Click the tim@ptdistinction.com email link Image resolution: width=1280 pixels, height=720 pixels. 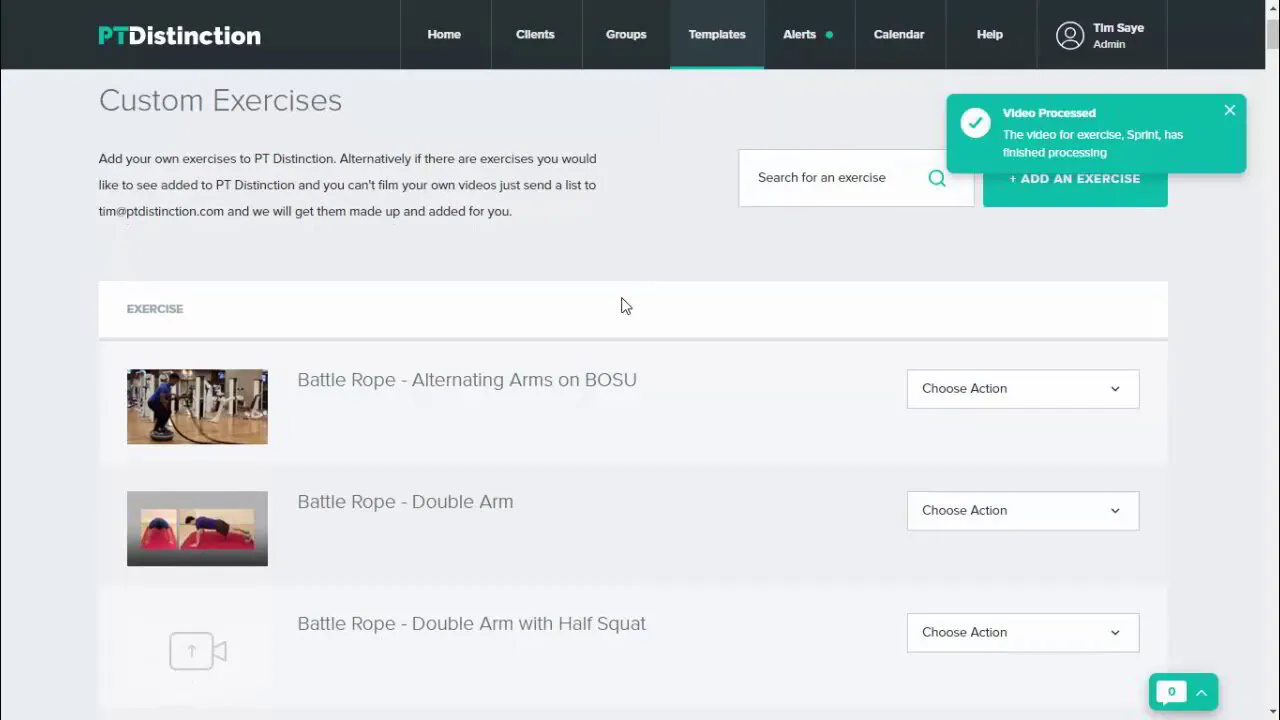[160, 211]
